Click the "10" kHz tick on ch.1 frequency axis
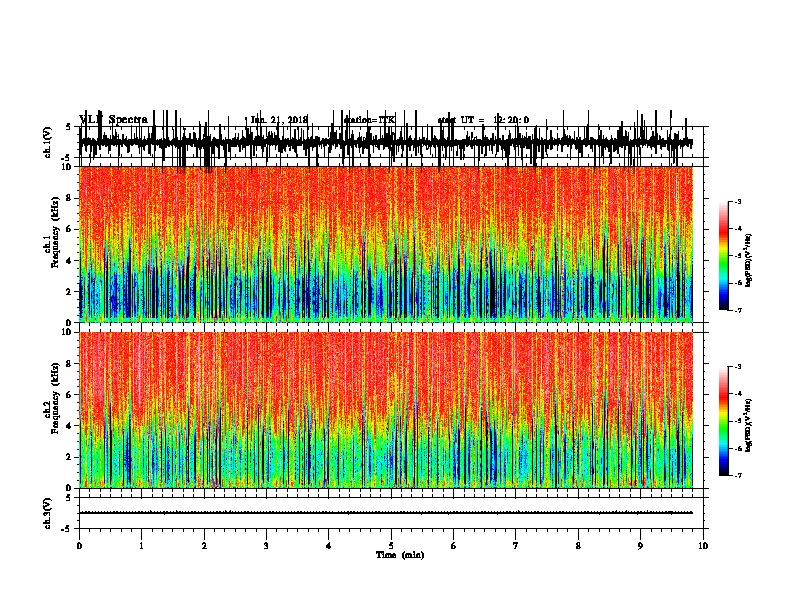792x612 pixels. pyautogui.click(x=67, y=167)
